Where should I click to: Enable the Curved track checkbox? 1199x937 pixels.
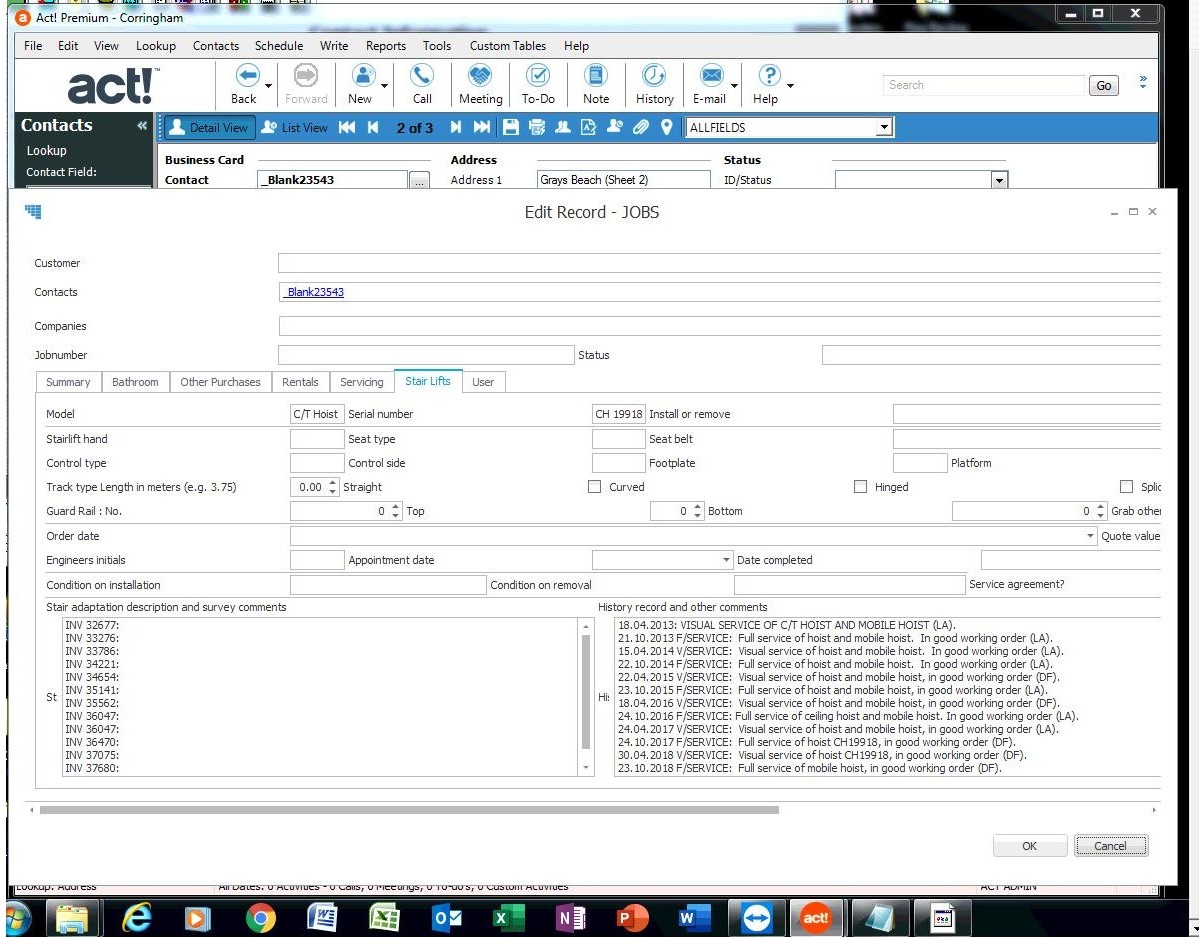pos(860,487)
